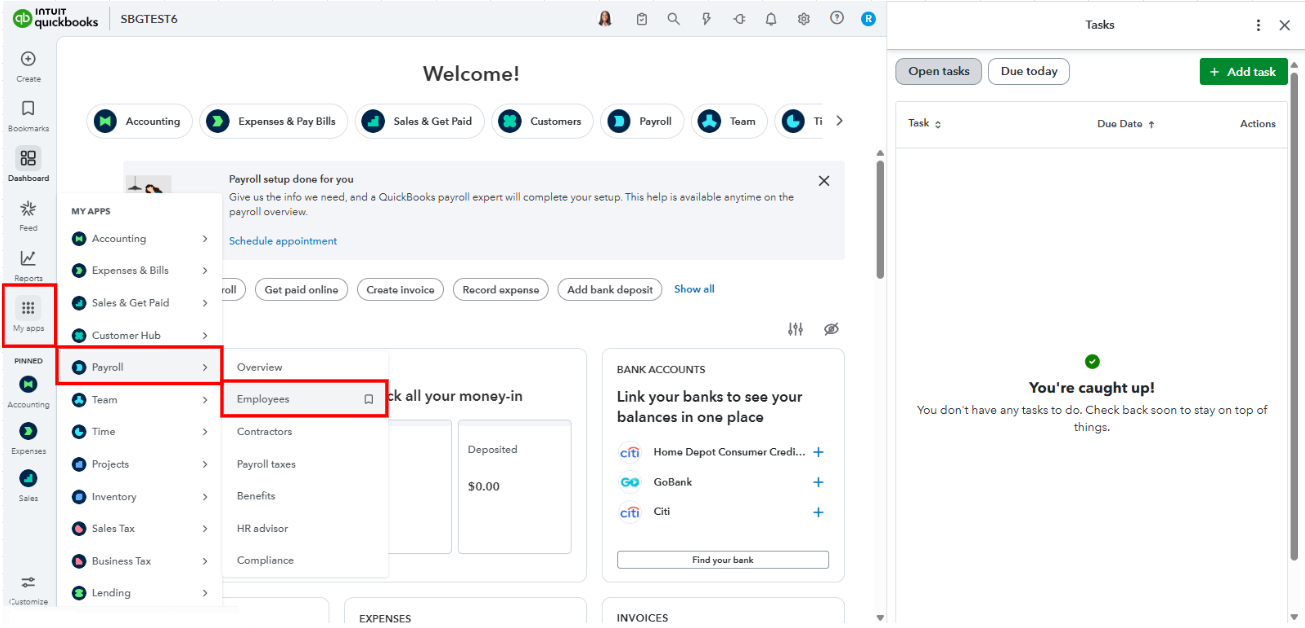Filter tasks by Due today
This screenshot has height=628, width=1305.
(x=1029, y=71)
